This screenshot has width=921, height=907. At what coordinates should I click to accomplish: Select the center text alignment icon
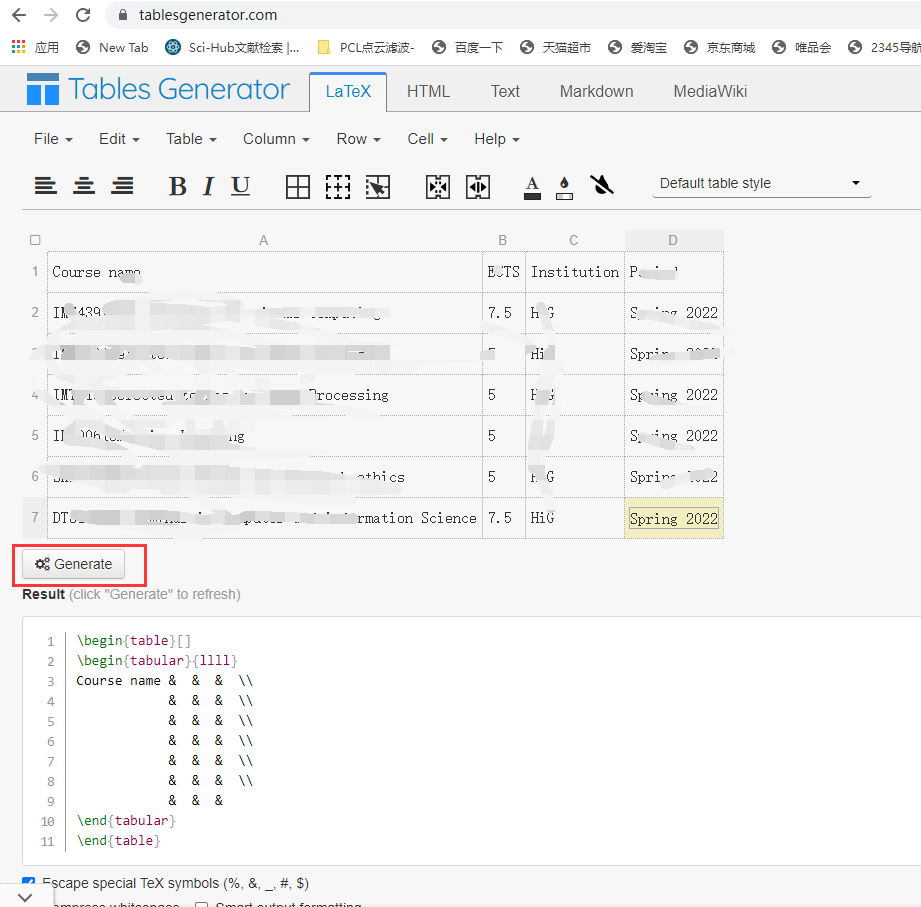[x=84, y=186]
